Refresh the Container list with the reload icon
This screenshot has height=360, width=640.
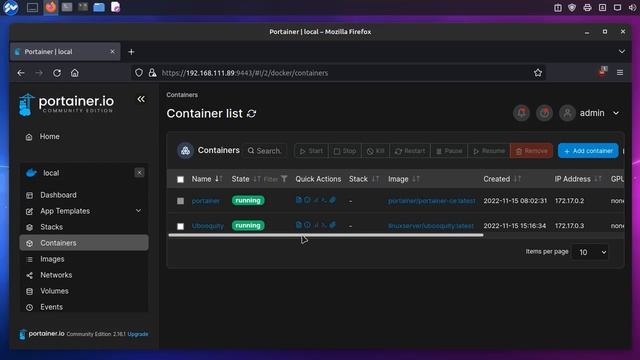tap(251, 113)
